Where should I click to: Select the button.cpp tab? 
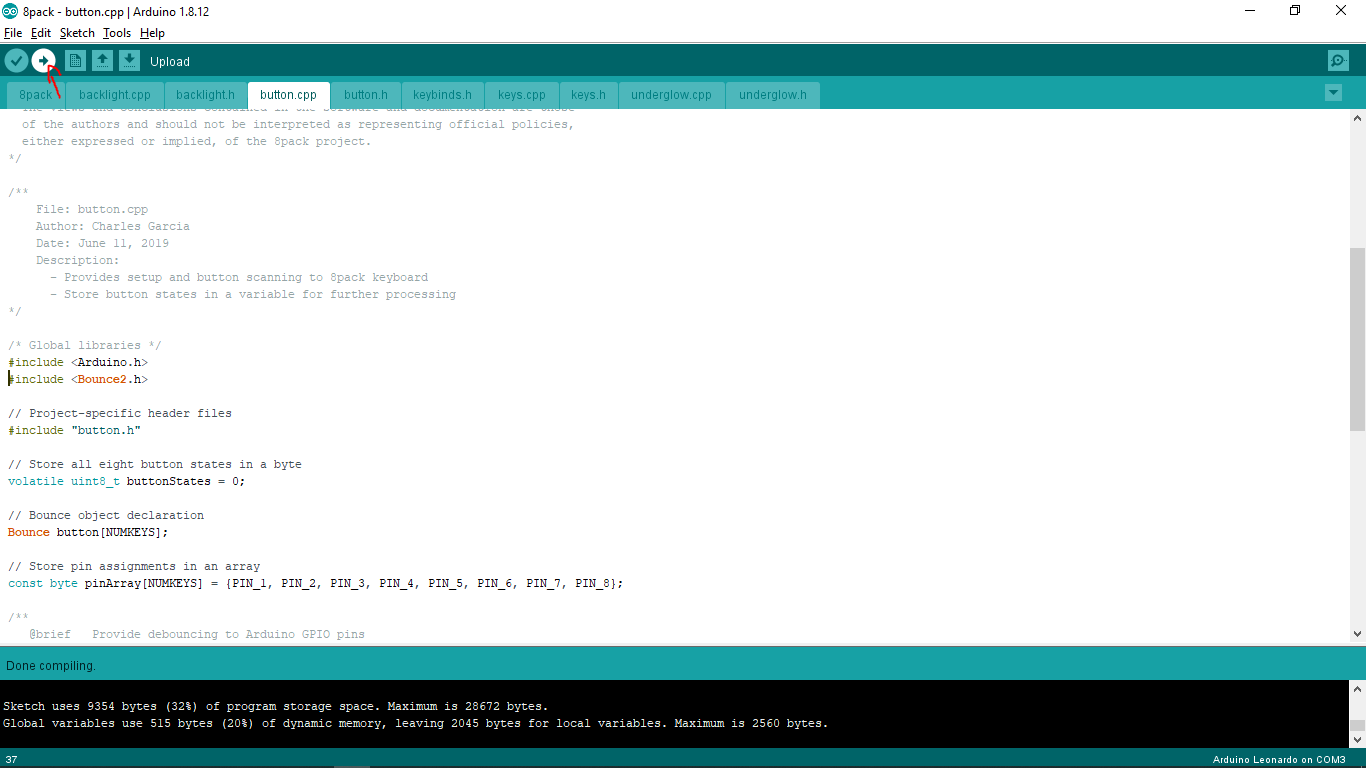[288, 95]
